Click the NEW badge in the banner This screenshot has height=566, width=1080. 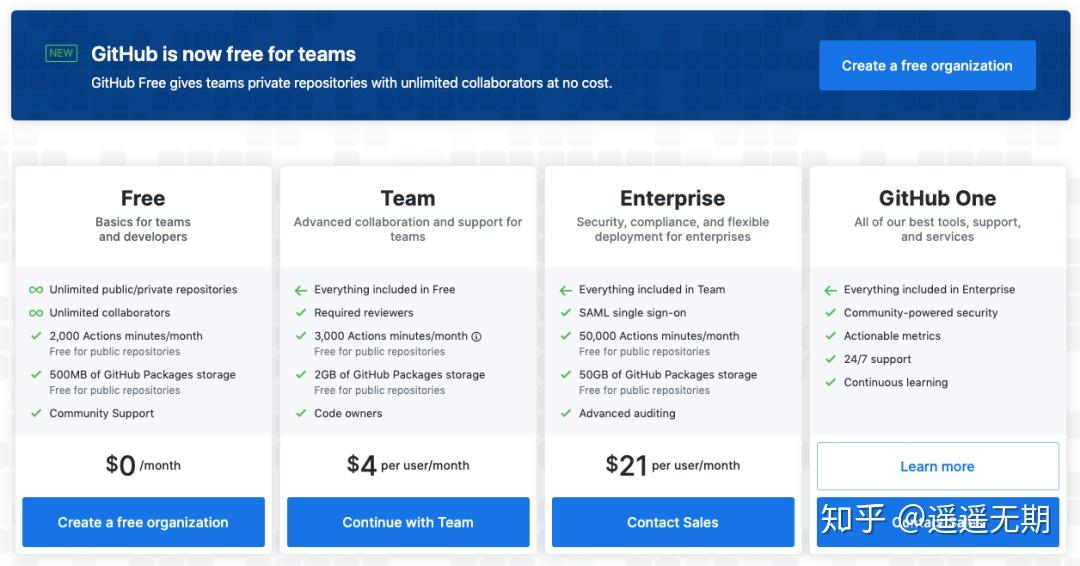(x=61, y=53)
